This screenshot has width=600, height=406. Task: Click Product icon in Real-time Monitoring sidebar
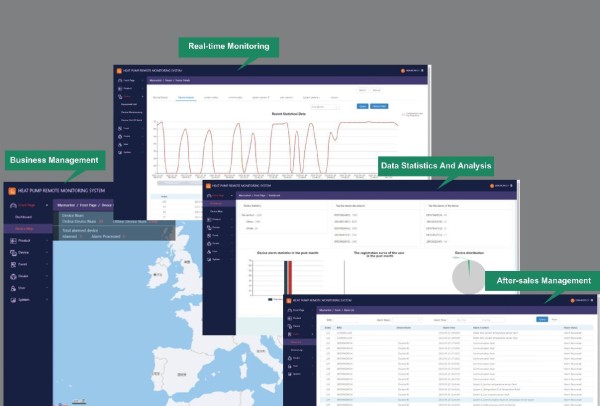click(x=120, y=88)
